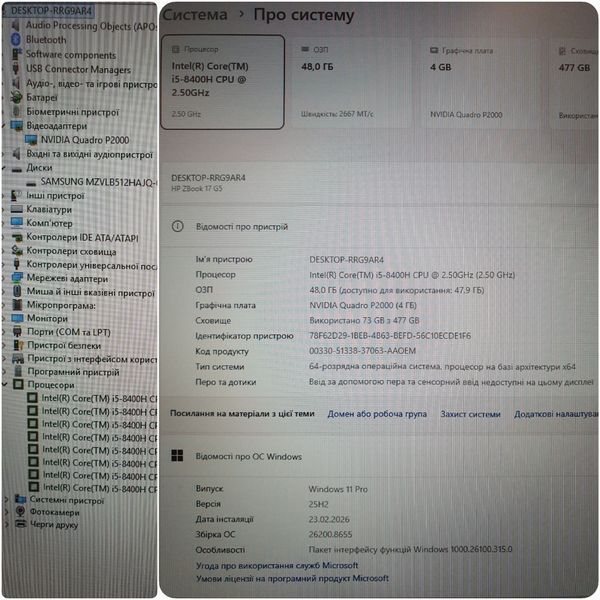This screenshot has width=600, height=600.
Task: Select the DESKTOP-RRG9AR4 root tree node
Action: [x=51, y=11]
